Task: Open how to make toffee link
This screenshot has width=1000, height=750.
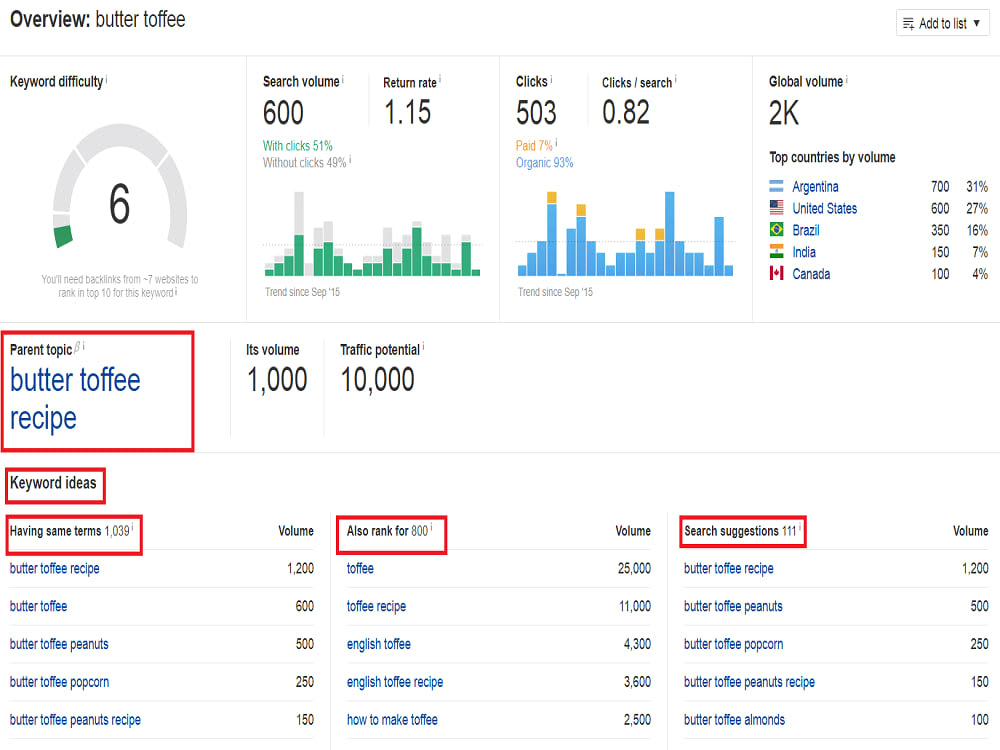Action: click(x=392, y=720)
